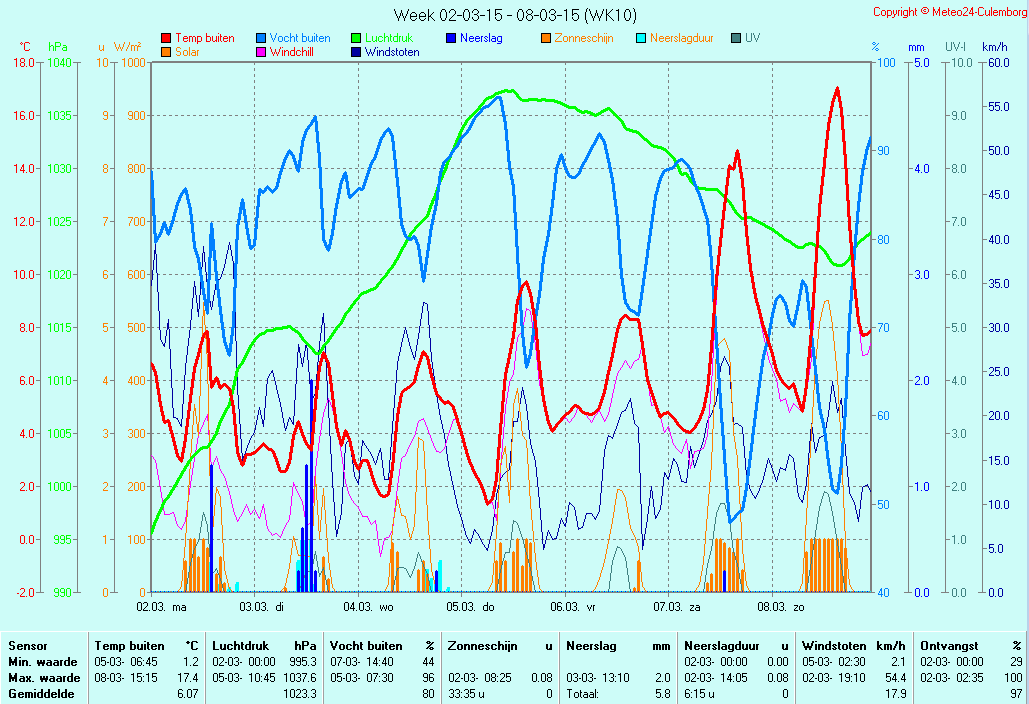Click the 08.03. zo date label
1029x704 pixels.
pos(781,607)
